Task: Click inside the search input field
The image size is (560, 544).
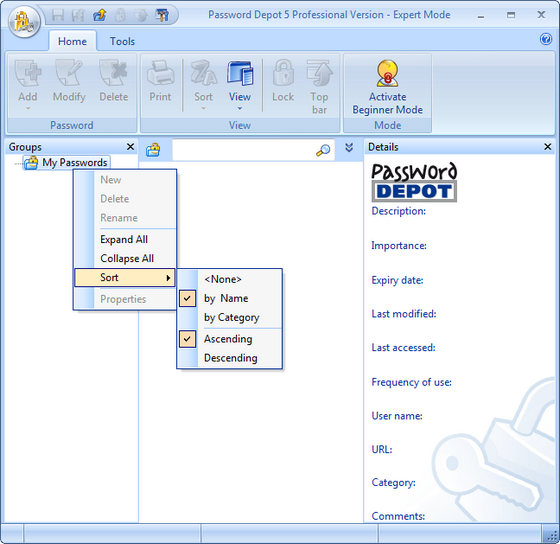Action: point(244,150)
